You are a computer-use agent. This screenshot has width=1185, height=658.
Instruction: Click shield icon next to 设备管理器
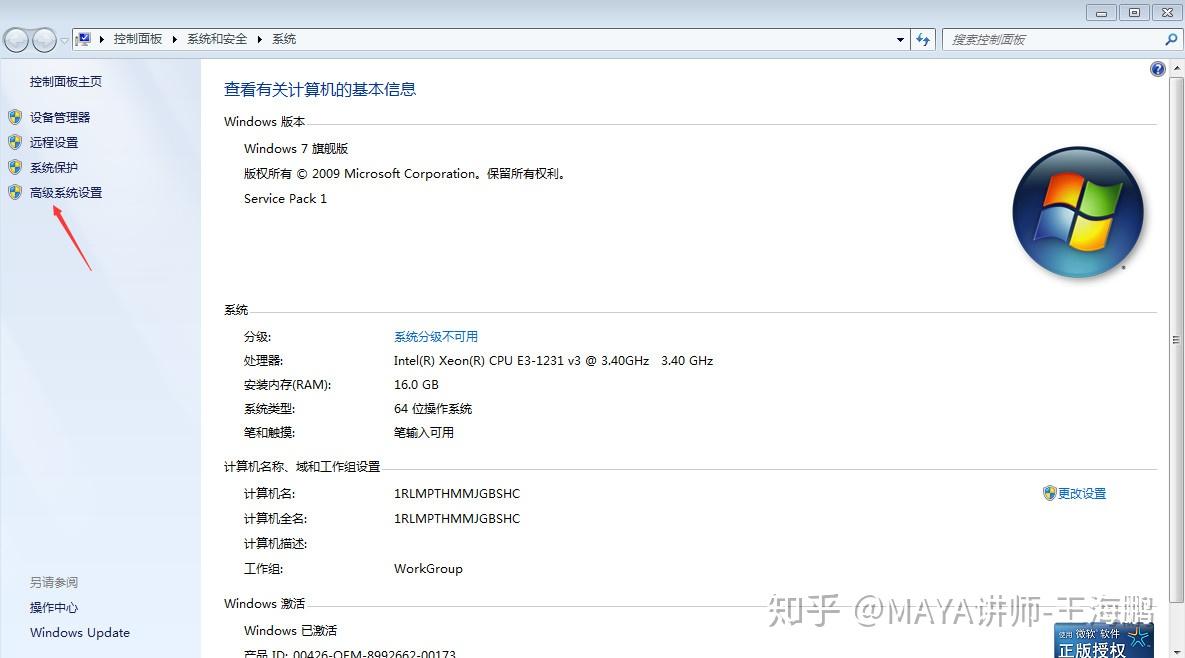[15, 117]
